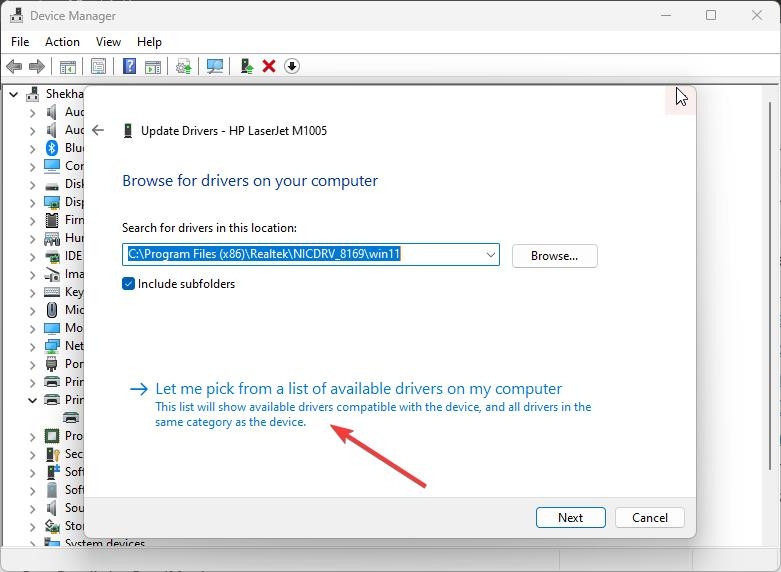Click the red X uninstall device icon

pos(269,66)
